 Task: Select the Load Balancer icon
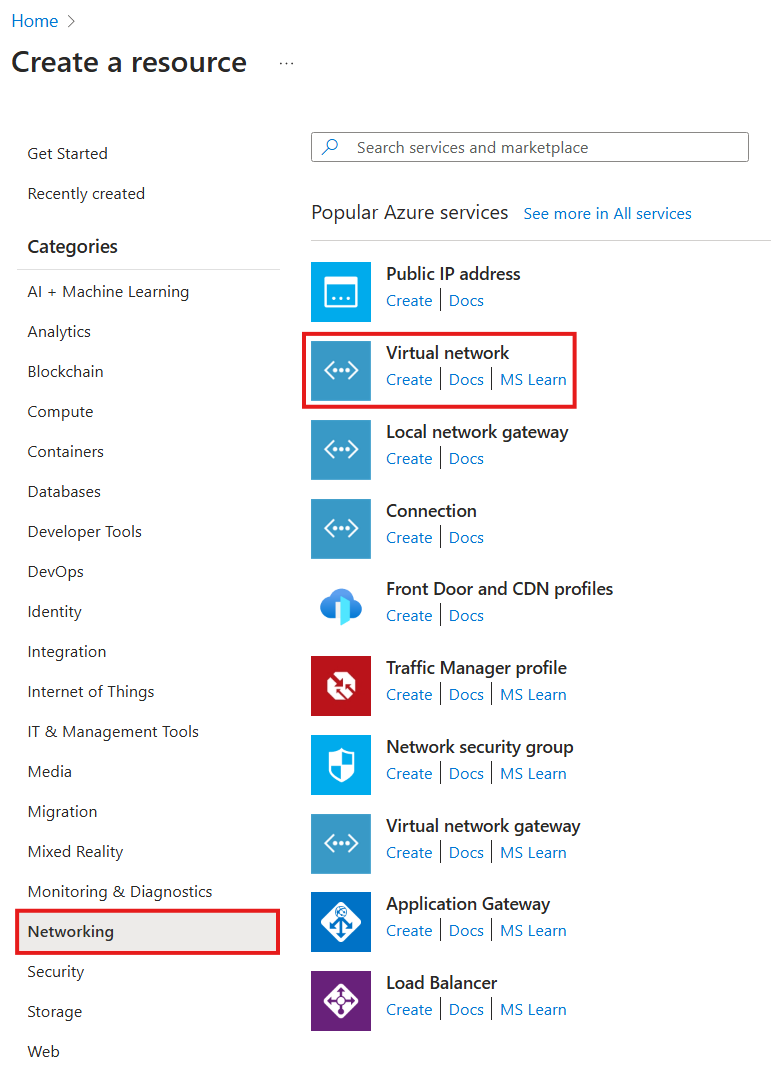click(340, 1001)
